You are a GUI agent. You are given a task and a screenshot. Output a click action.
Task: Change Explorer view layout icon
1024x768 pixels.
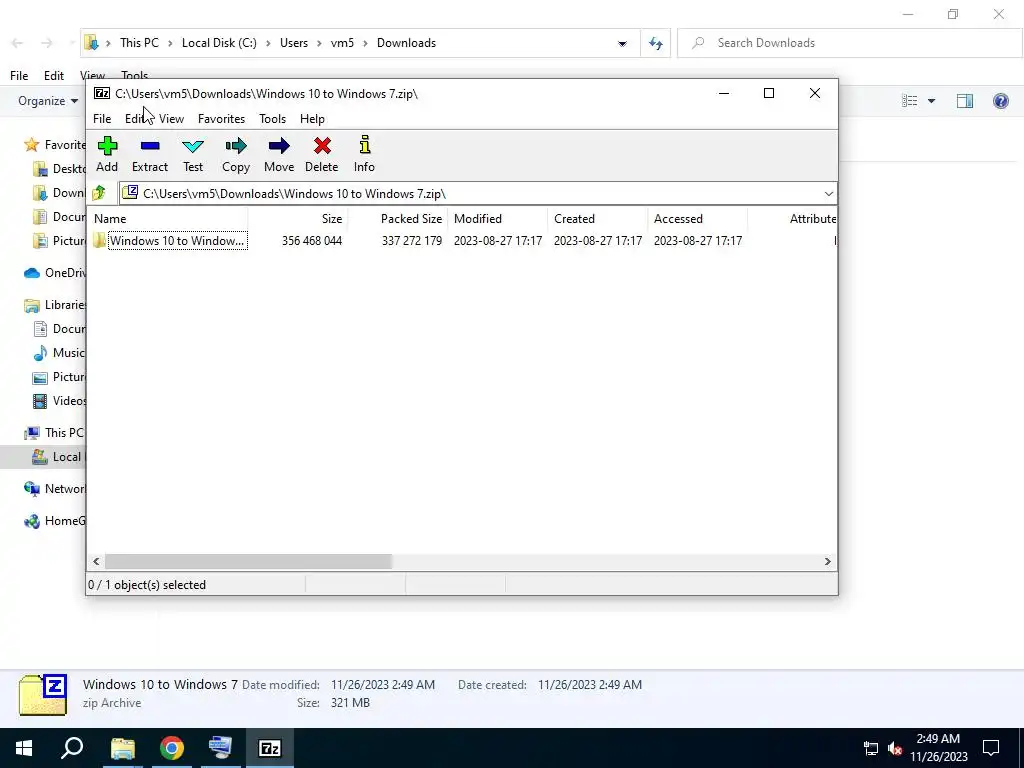pos(910,101)
